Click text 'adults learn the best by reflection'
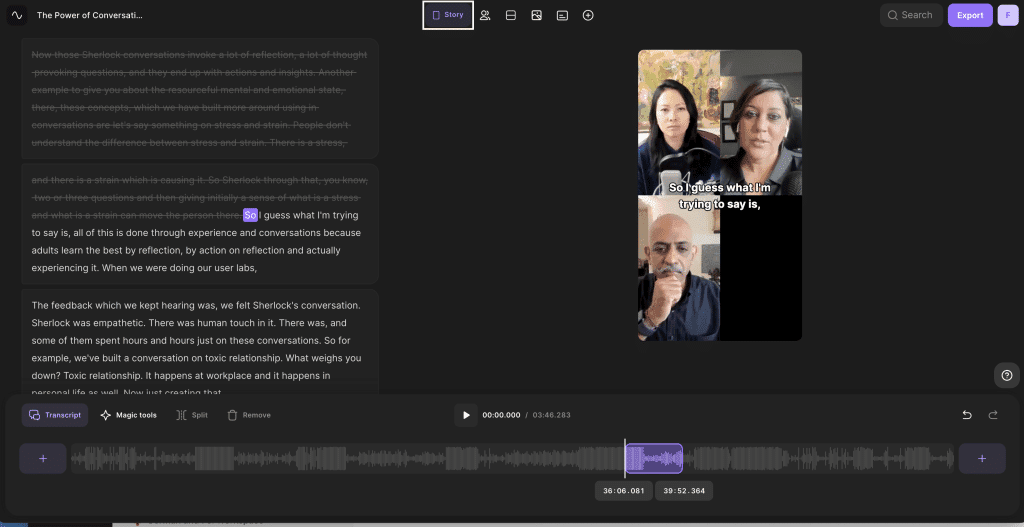This screenshot has height=527, width=1024. point(106,251)
